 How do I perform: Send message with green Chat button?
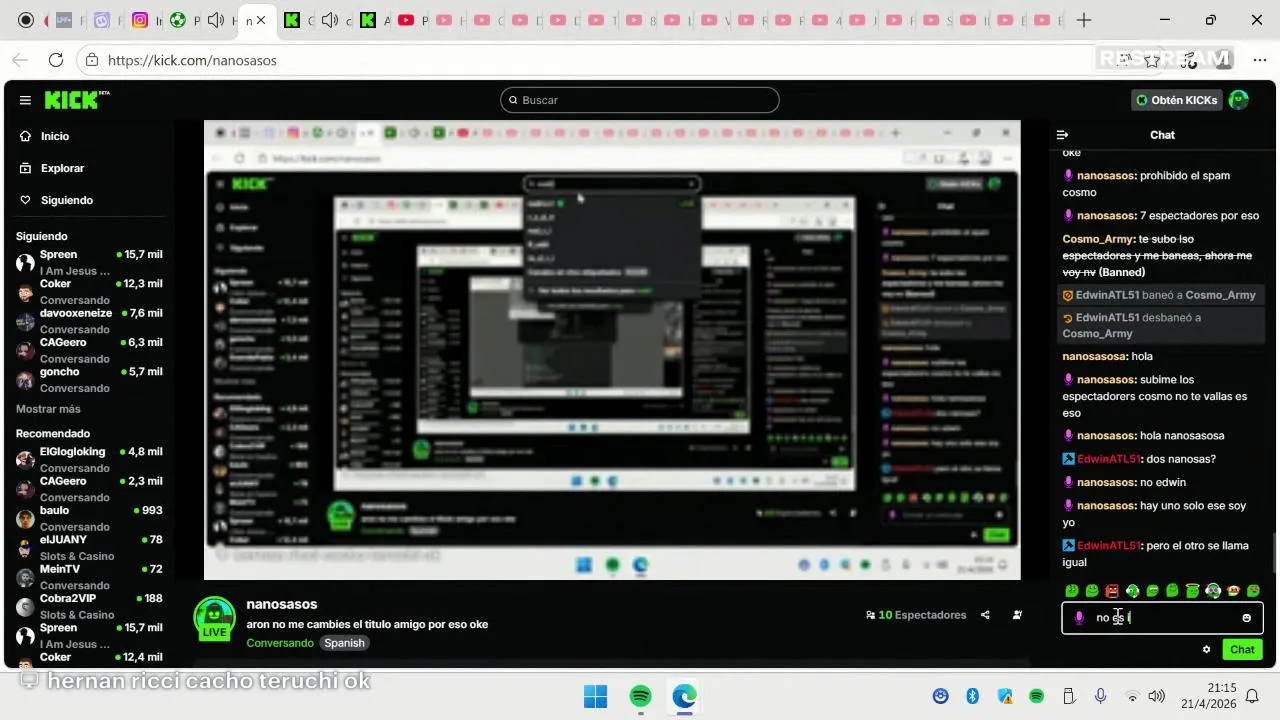[1242, 649]
